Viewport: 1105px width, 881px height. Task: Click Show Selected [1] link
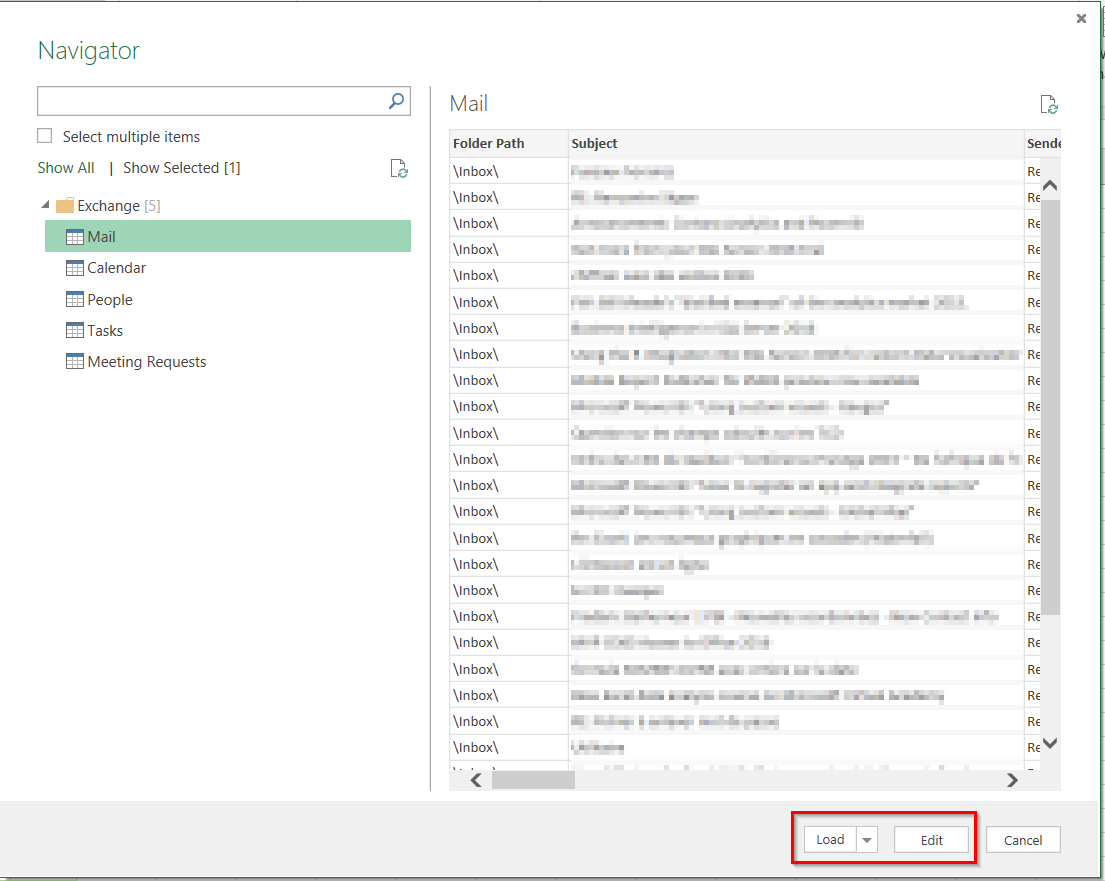coord(181,168)
